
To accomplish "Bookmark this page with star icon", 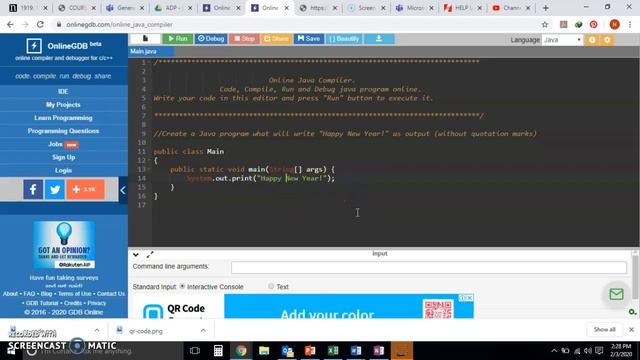I will pos(544,24).
